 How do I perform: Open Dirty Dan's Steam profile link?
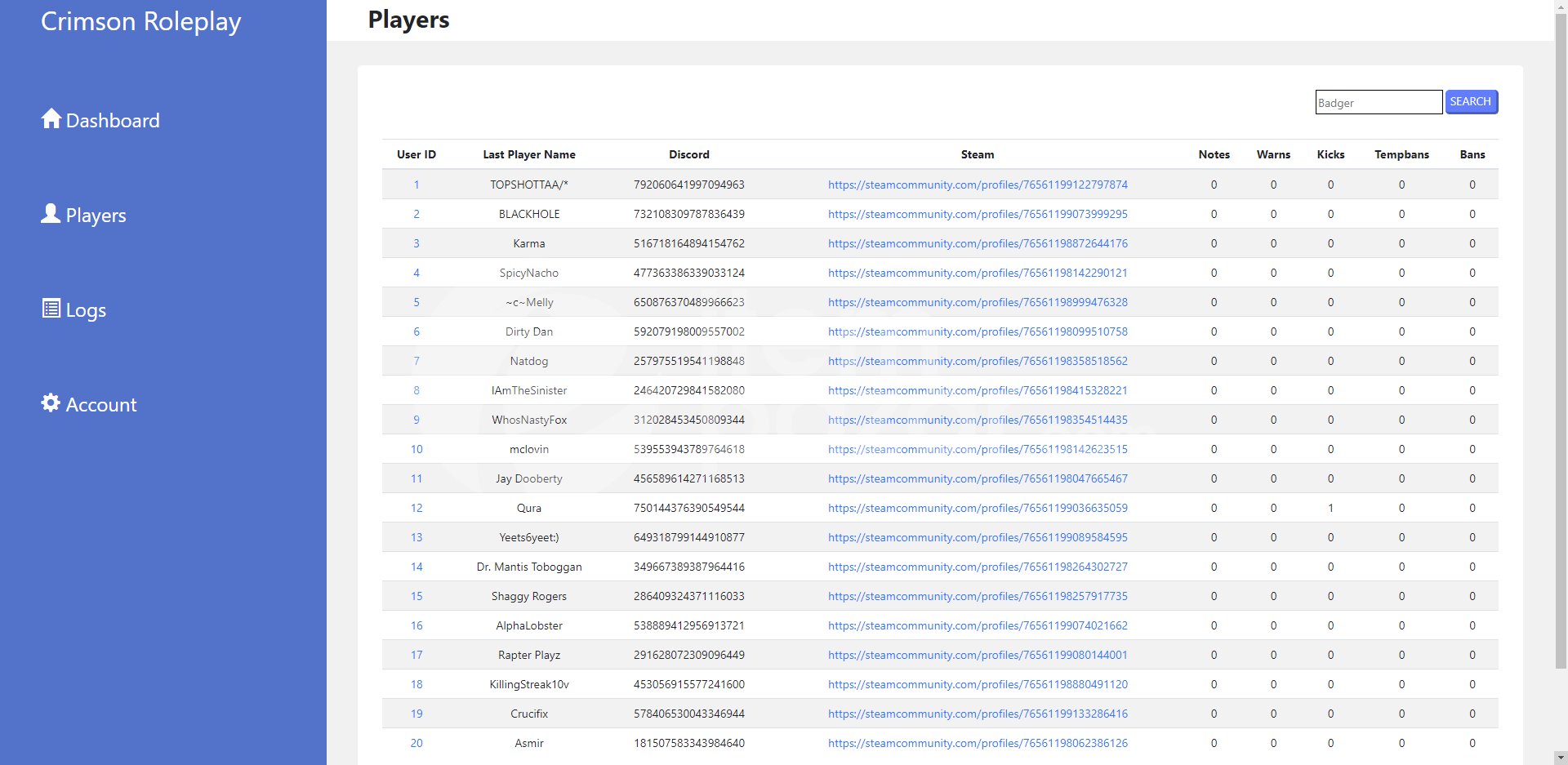(x=978, y=331)
